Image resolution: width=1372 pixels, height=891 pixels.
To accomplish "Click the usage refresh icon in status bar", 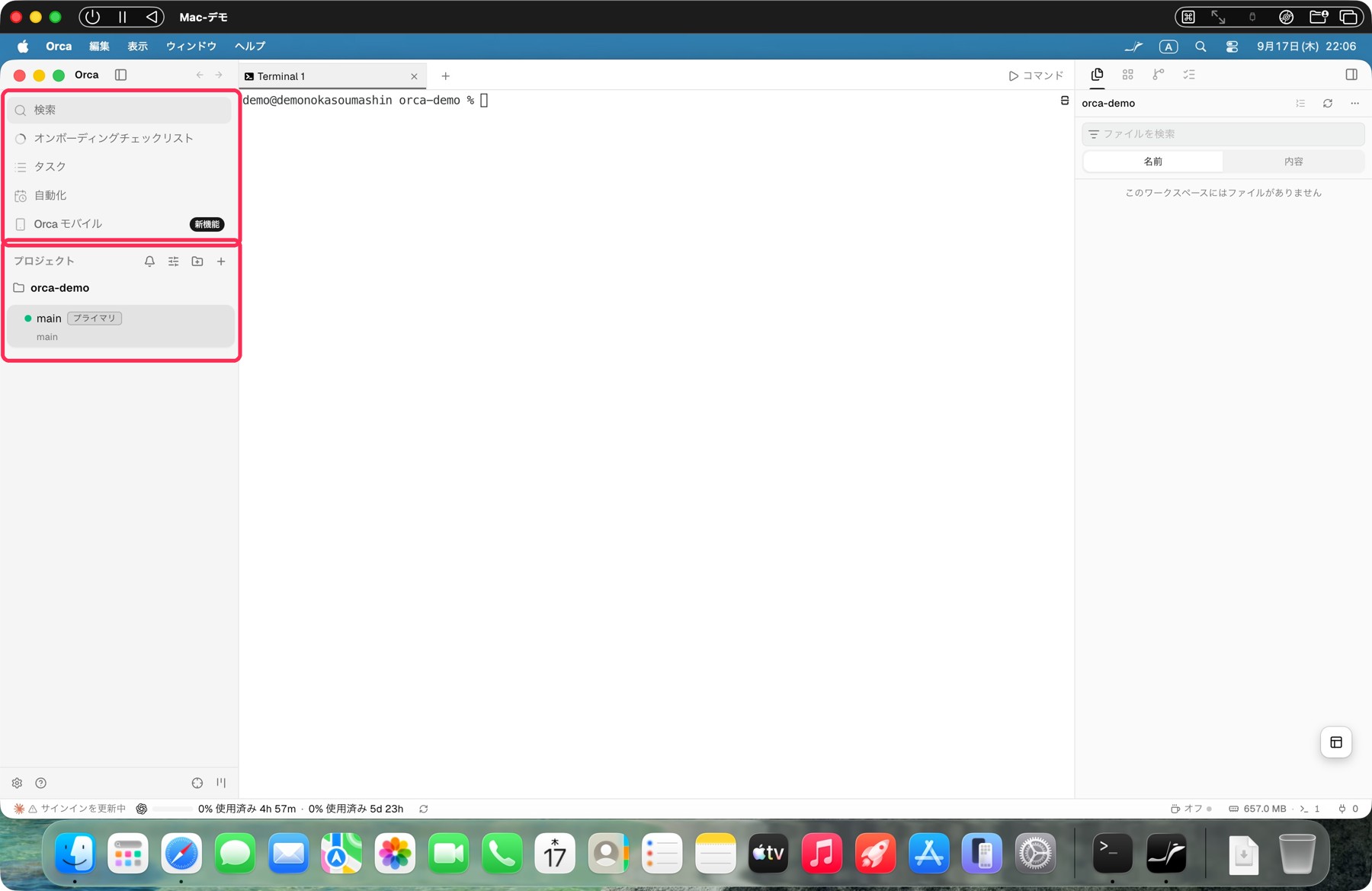I will click(x=424, y=809).
